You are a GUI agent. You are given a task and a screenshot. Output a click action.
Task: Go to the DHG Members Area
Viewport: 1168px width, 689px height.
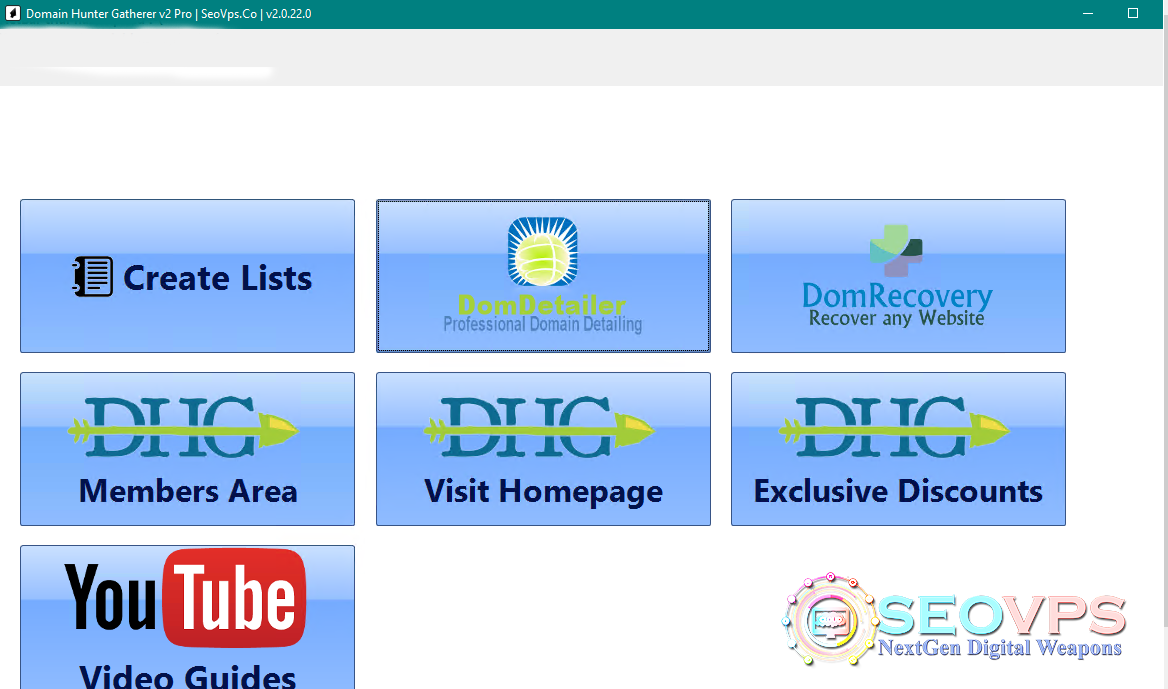(188, 449)
